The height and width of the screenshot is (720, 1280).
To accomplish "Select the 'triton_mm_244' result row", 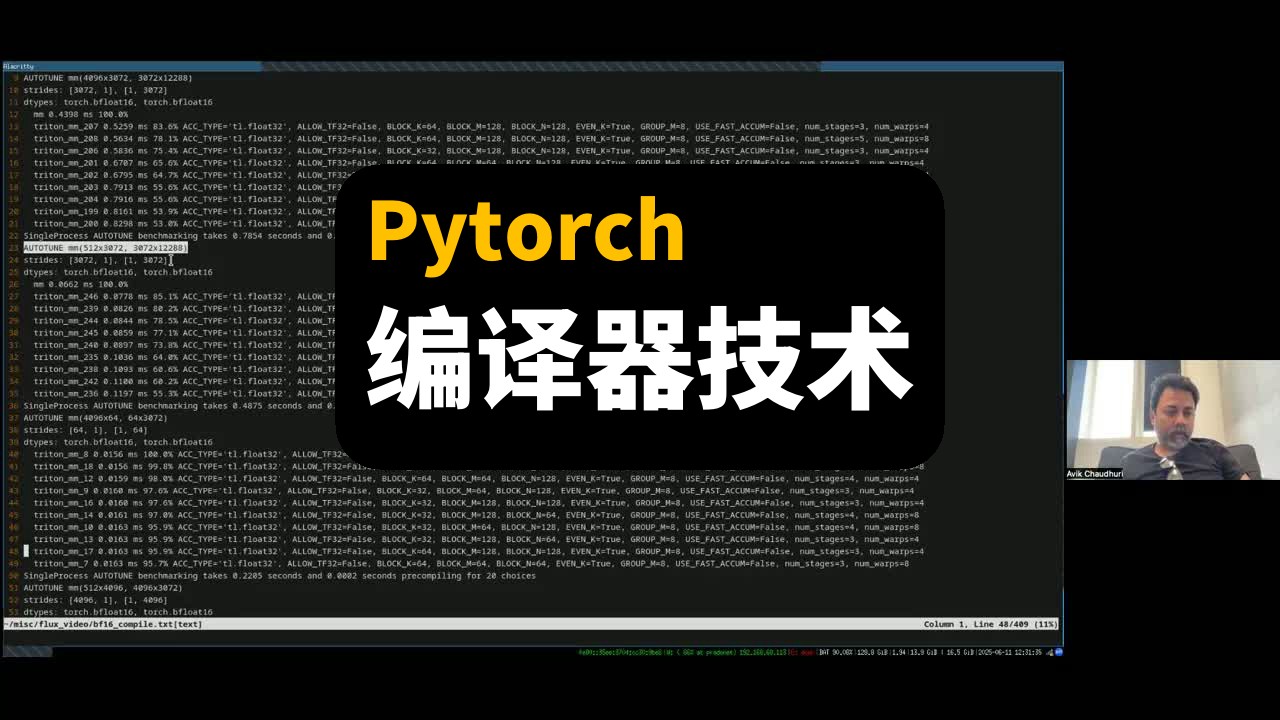I will coord(186,320).
